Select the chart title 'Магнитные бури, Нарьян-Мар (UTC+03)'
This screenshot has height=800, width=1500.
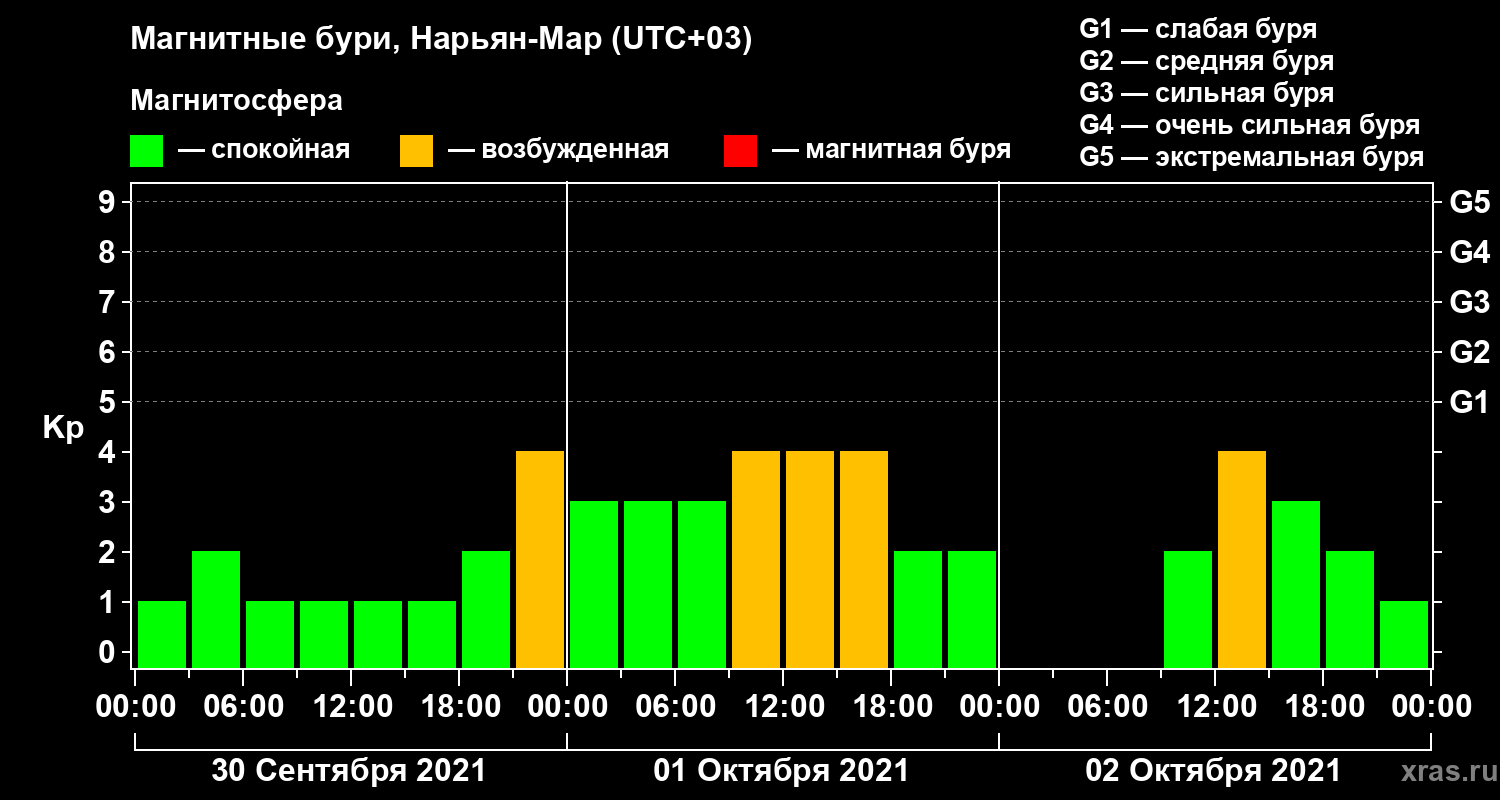point(441,40)
